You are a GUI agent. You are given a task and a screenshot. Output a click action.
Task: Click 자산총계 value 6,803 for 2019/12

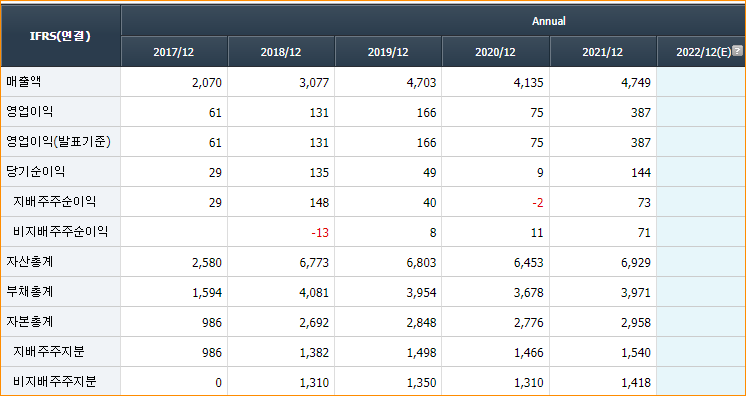click(421, 263)
